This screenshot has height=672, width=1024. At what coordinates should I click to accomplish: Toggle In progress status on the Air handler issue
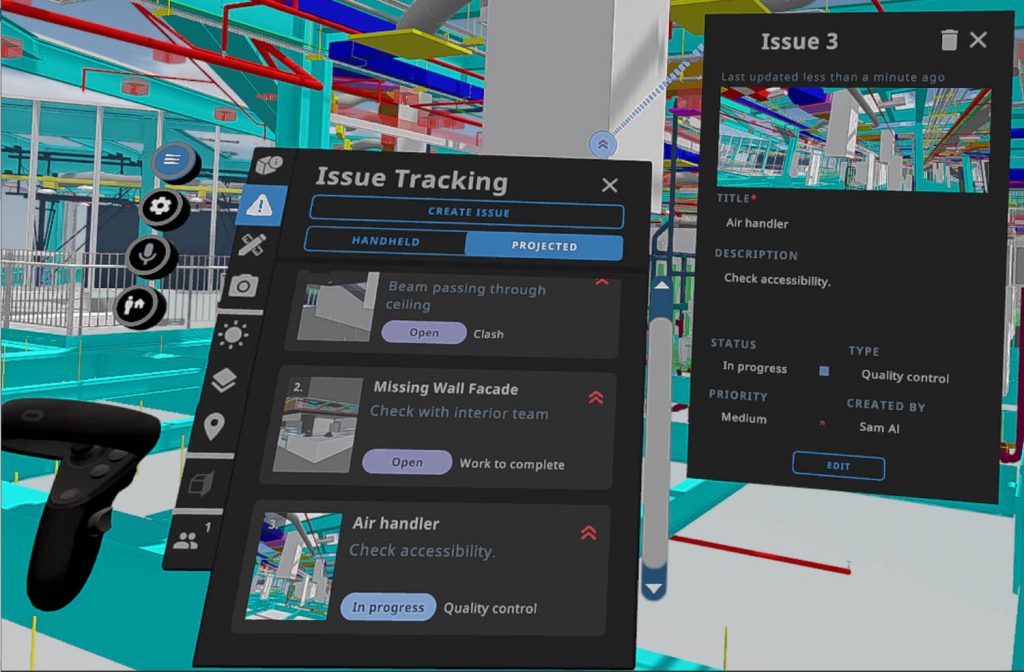(x=388, y=607)
